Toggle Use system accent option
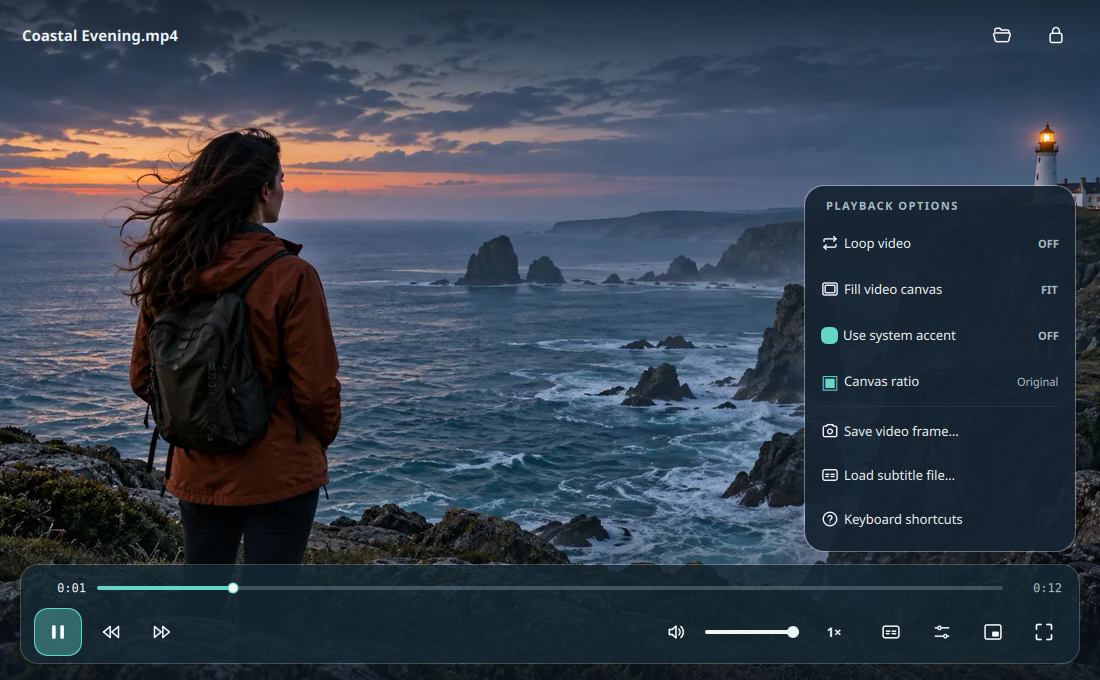The width and height of the screenshot is (1100, 680). pos(940,335)
